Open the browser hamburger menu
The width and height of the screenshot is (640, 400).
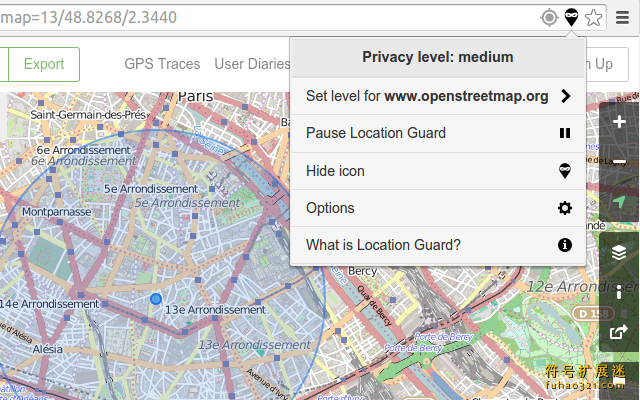(x=622, y=18)
